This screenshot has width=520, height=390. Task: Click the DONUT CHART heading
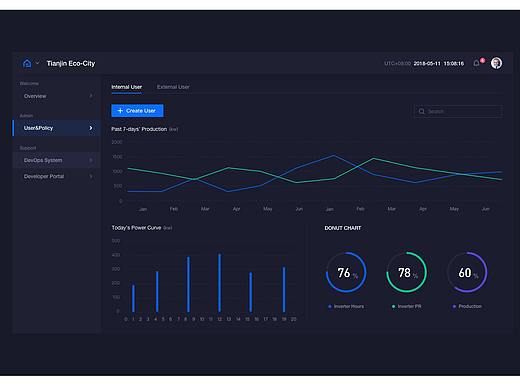[x=343, y=228]
